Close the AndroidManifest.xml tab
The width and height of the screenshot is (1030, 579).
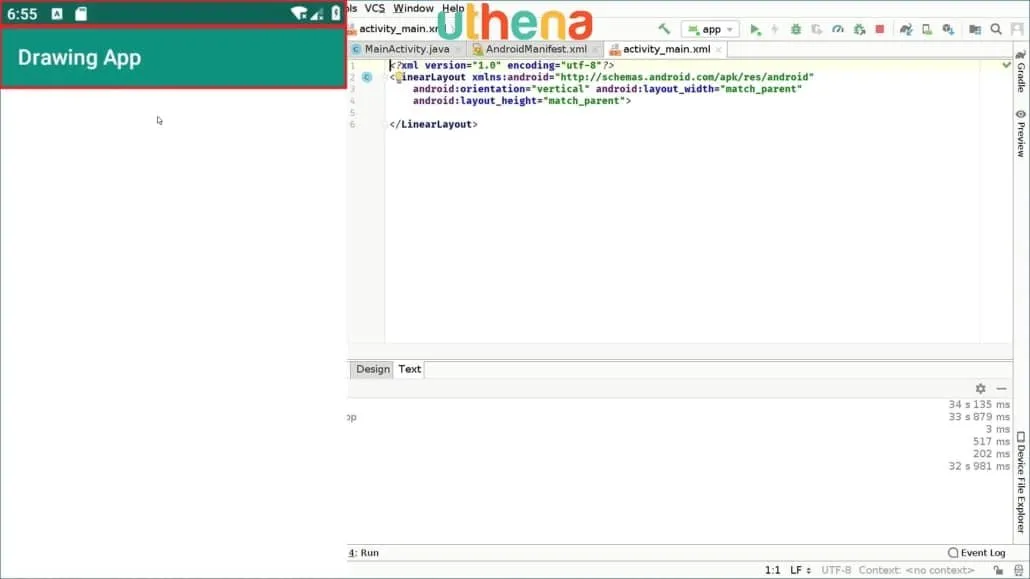tap(594, 50)
